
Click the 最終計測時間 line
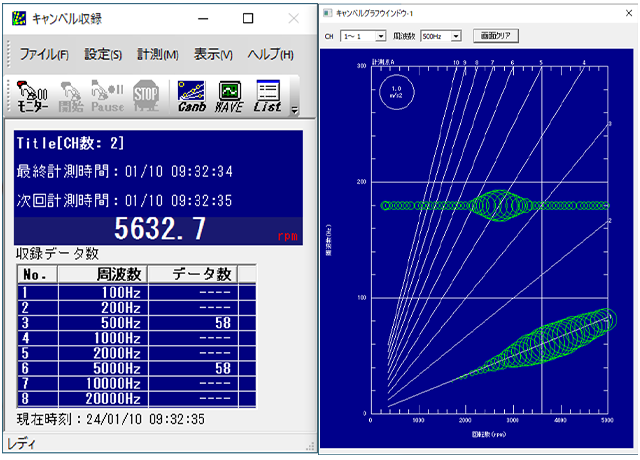pos(124,171)
